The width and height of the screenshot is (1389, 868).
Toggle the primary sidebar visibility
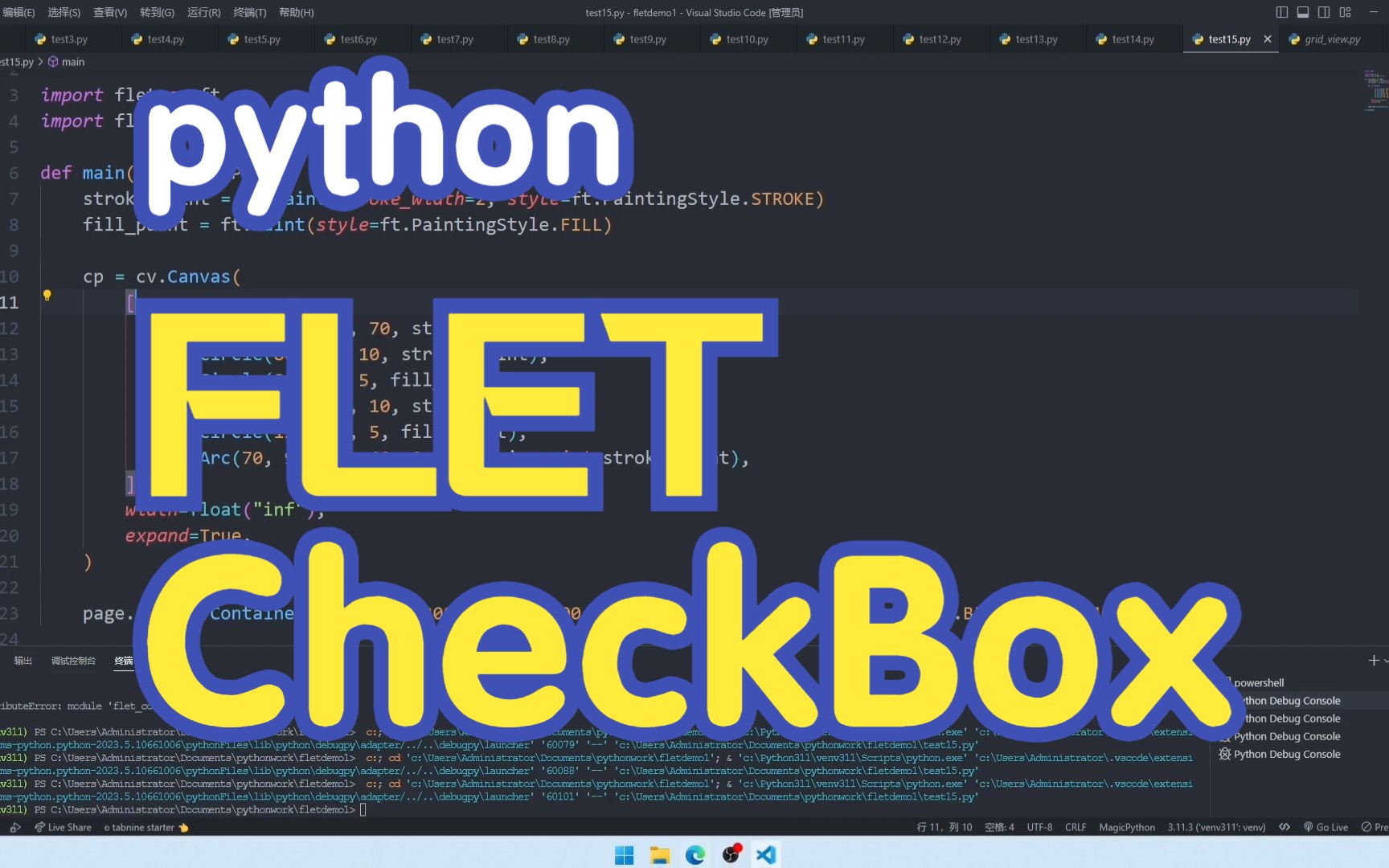point(1280,12)
